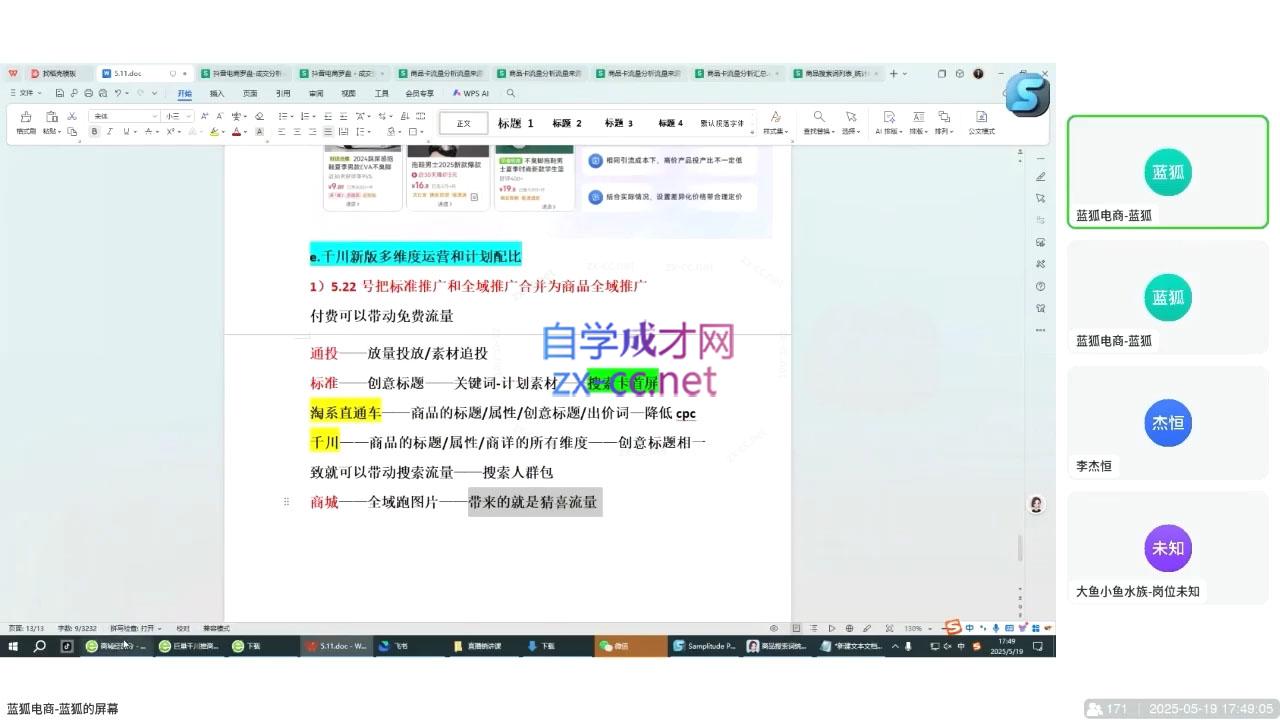Apply the 标题 4 heading style
The height and width of the screenshot is (720, 1280).
coord(671,123)
